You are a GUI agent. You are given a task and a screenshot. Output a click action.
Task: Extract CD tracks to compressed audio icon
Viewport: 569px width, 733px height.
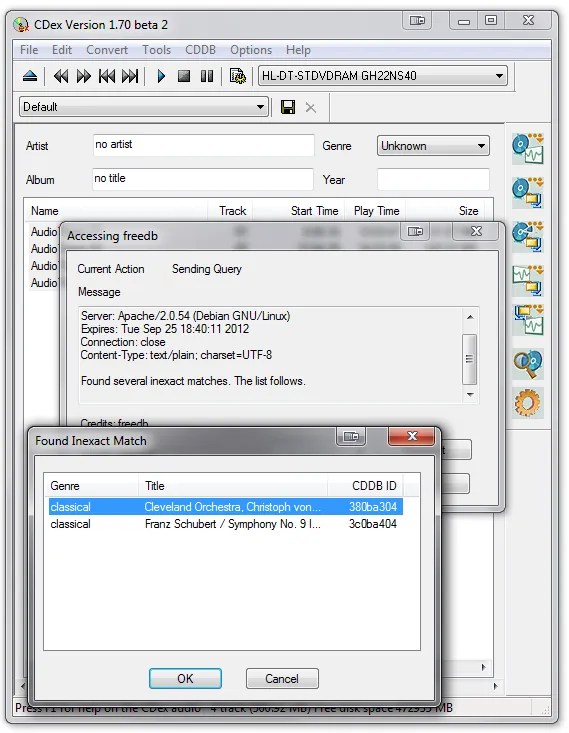tap(528, 193)
